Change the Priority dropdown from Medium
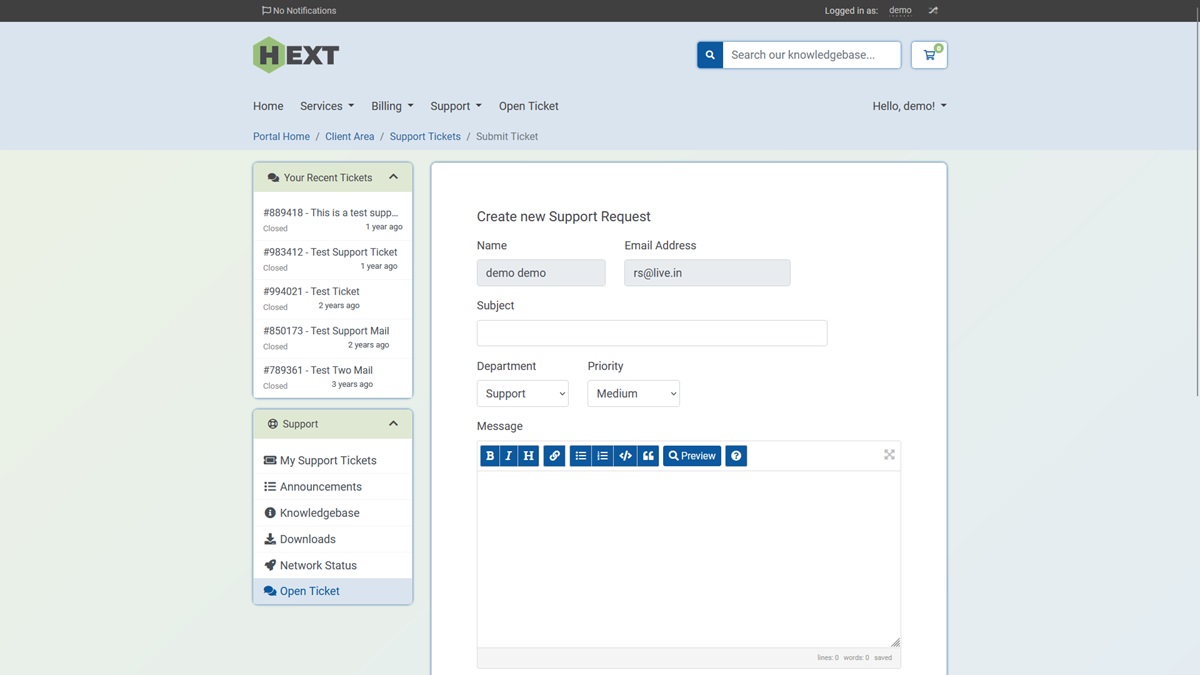 click(x=633, y=394)
